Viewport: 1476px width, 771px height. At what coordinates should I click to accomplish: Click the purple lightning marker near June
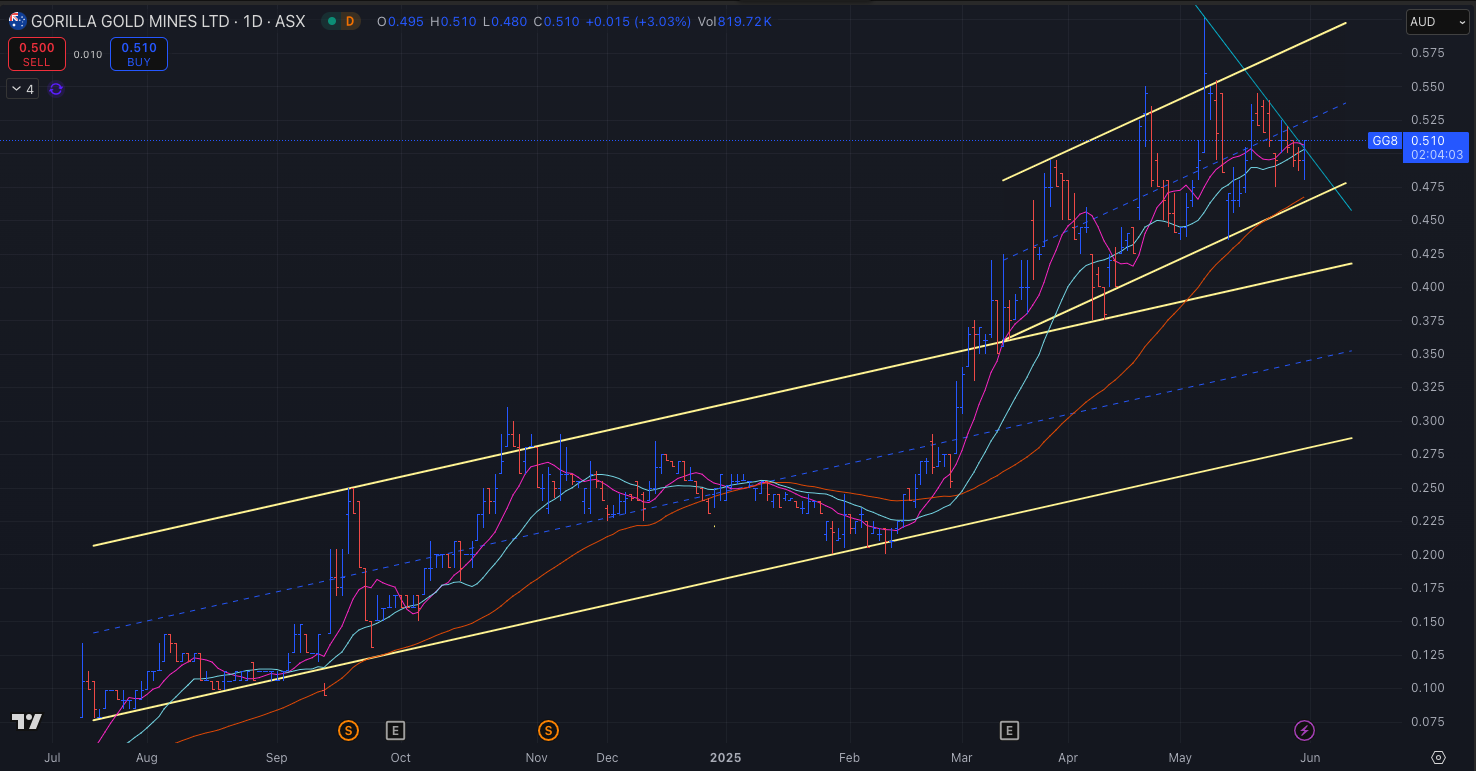(x=1304, y=730)
